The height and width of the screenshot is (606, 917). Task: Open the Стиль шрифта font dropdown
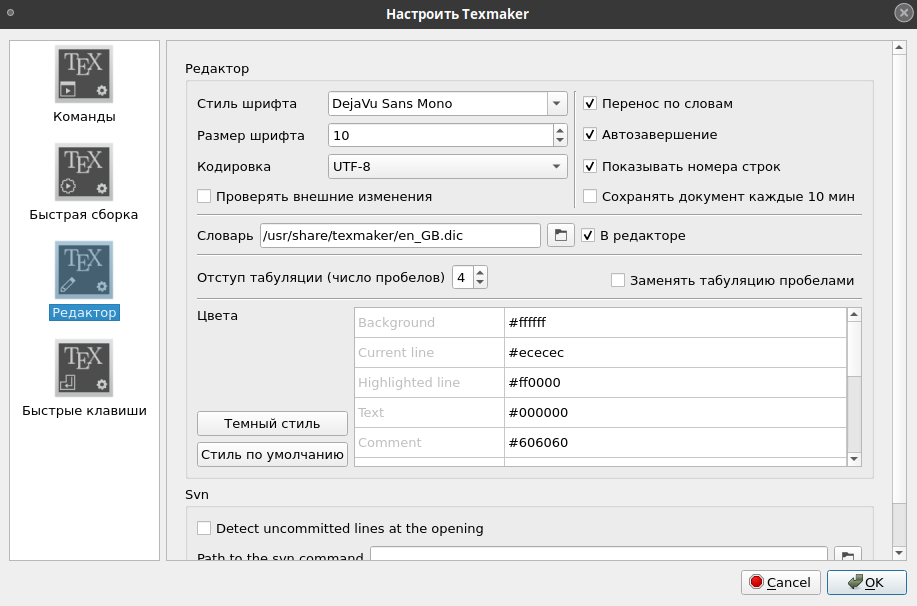(557, 104)
